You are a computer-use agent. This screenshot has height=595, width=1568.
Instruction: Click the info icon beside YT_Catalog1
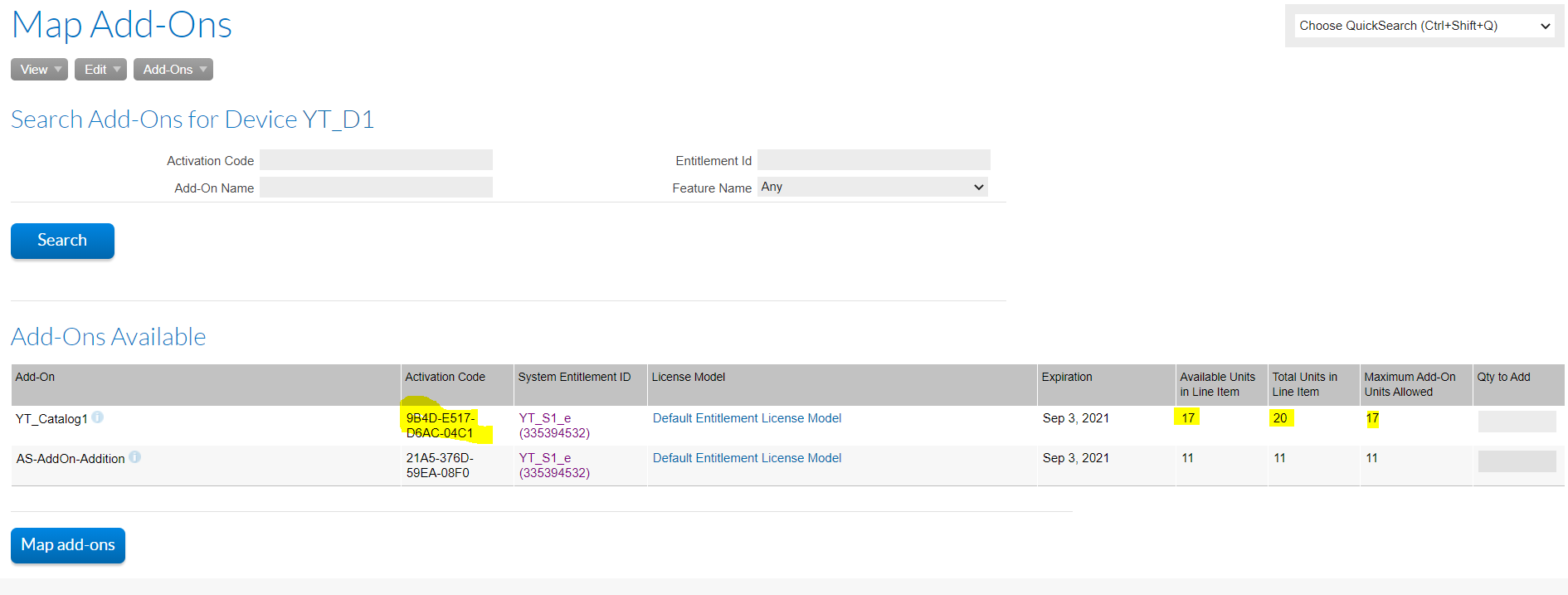click(x=98, y=417)
